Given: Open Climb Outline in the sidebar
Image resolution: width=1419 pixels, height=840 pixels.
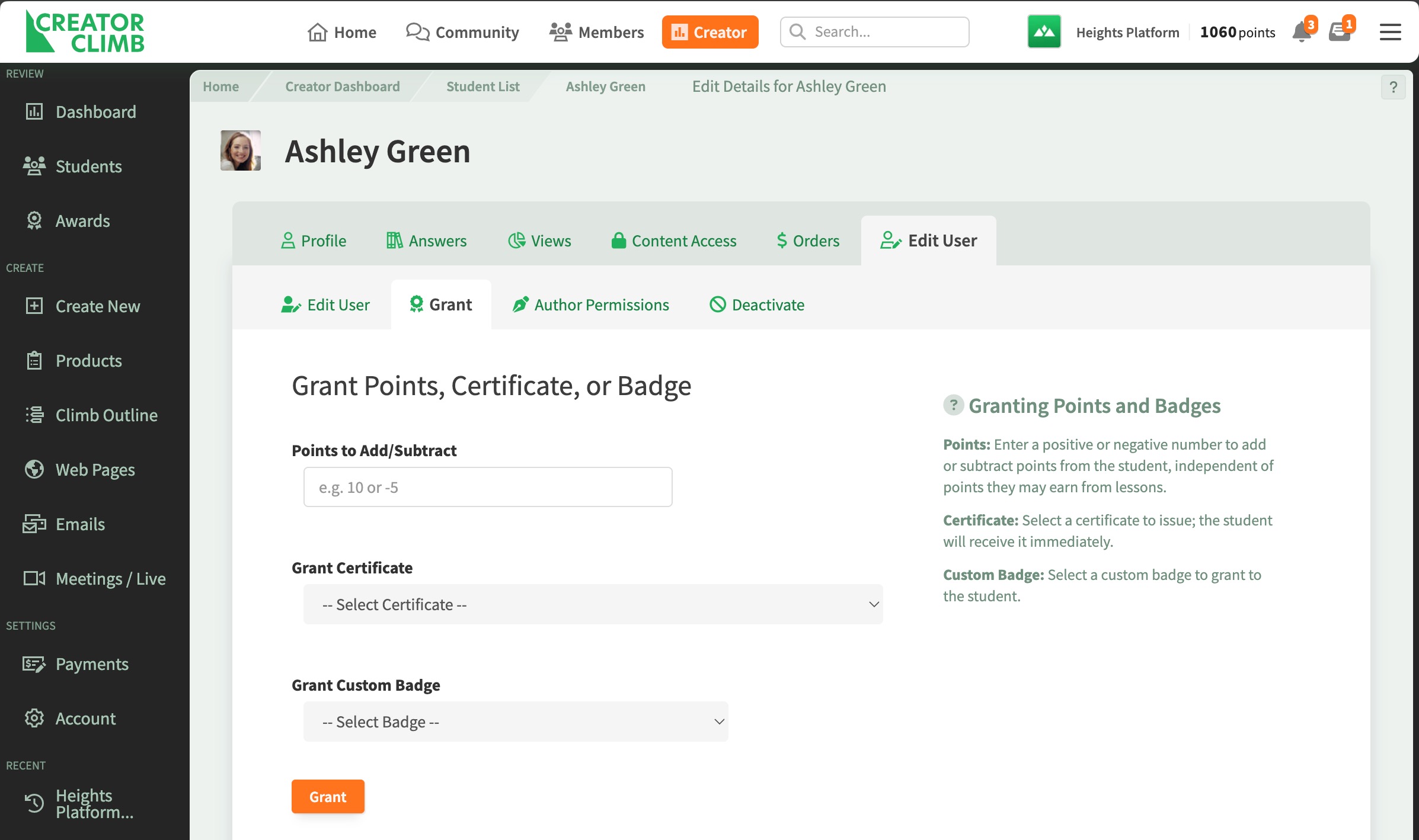Looking at the screenshot, I should [x=106, y=415].
